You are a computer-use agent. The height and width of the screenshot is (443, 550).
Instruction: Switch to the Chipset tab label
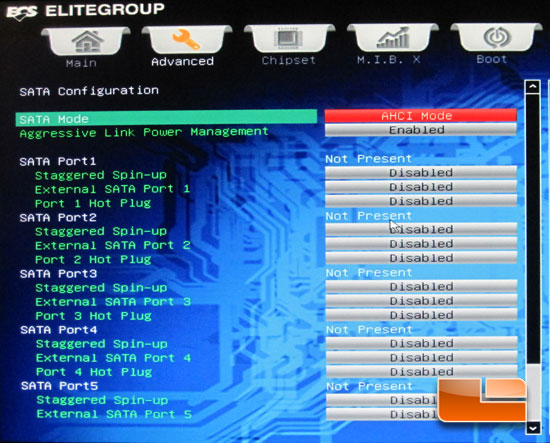pos(289,60)
